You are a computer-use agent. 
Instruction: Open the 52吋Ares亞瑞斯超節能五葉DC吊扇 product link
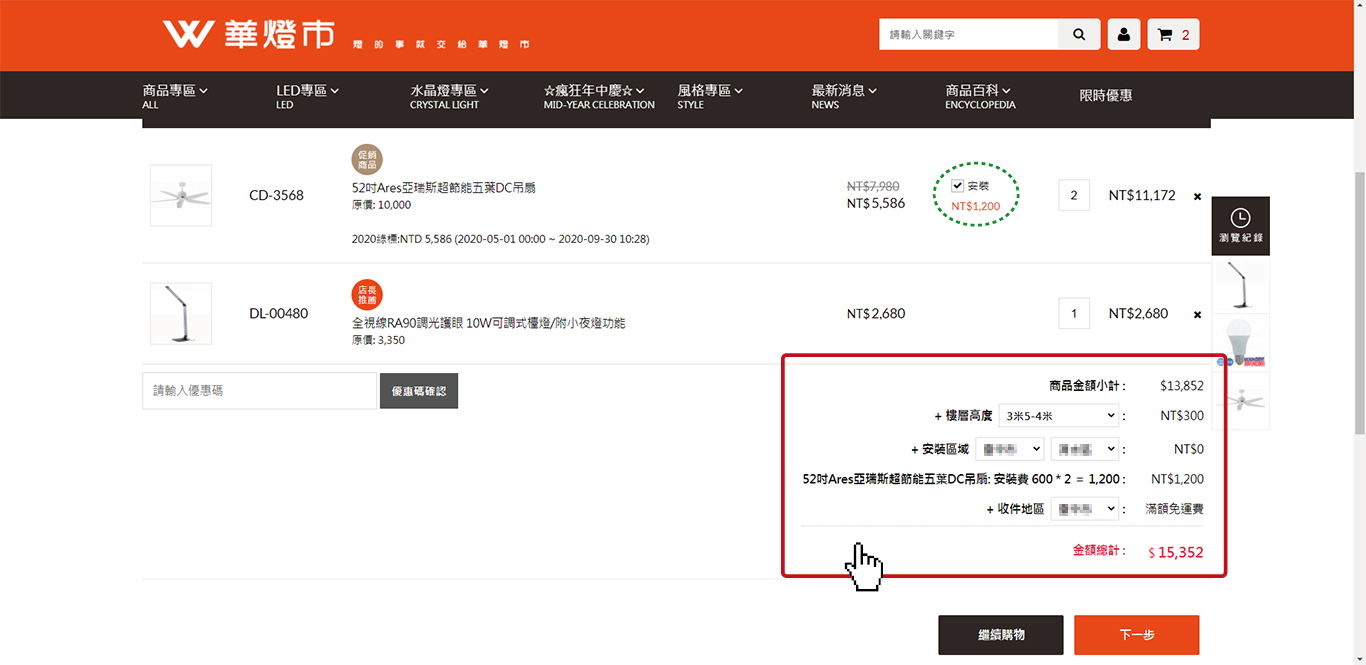(x=444, y=188)
